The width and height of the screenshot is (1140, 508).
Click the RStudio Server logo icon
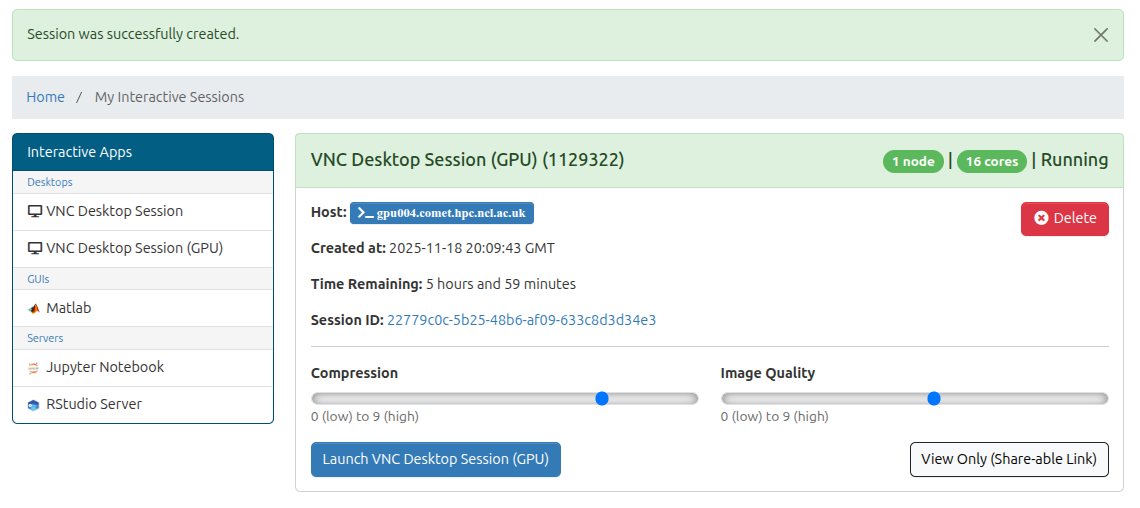pyautogui.click(x=35, y=405)
